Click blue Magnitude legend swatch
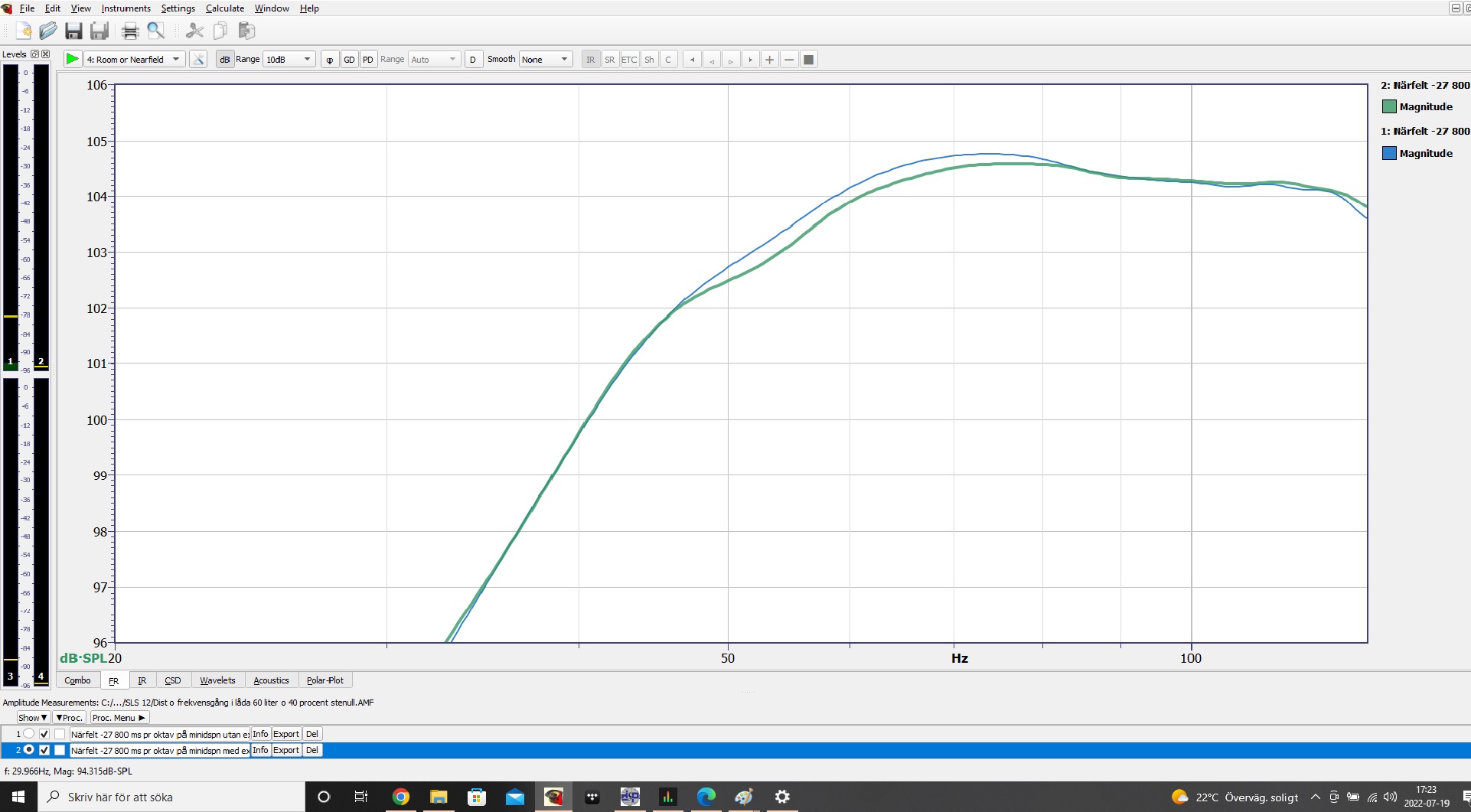Screen dimensions: 1471x812 [1389, 153]
